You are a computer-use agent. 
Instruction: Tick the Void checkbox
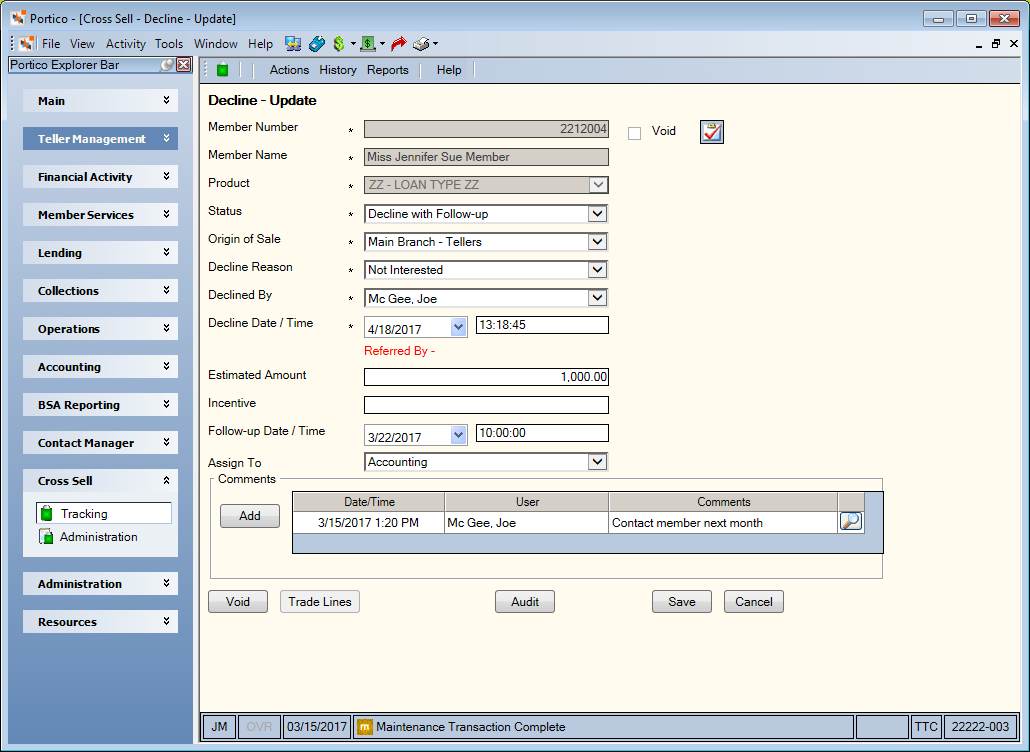tap(635, 133)
